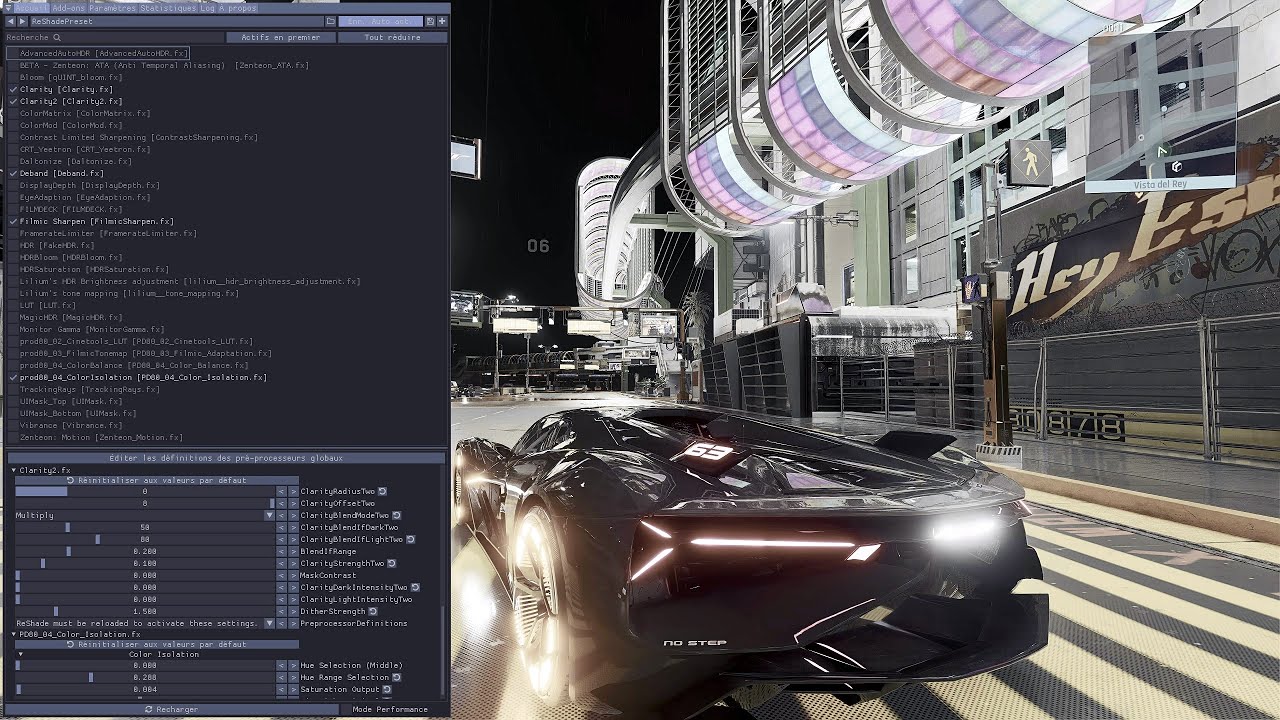Add a new preset with plus icon
The height and width of the screenshot is (720, 1280).
(x=441, y=21)
